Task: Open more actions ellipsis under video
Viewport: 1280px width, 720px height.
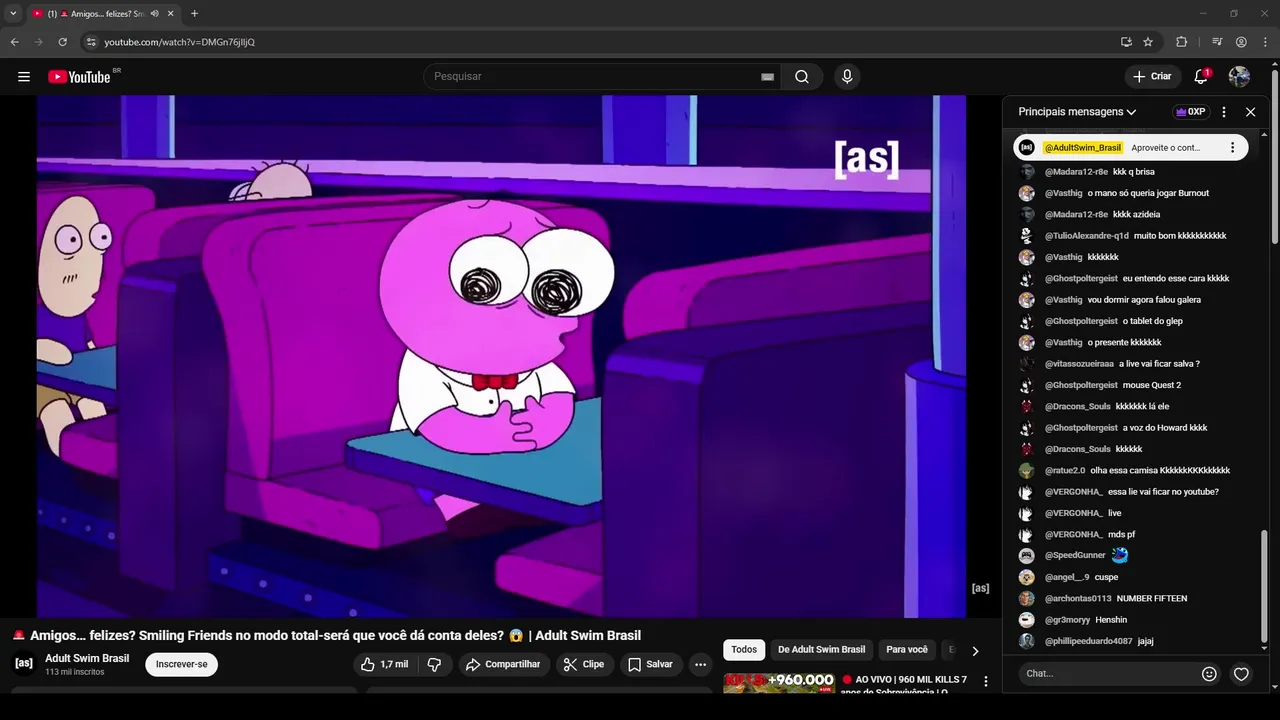Action: point(700,664)
